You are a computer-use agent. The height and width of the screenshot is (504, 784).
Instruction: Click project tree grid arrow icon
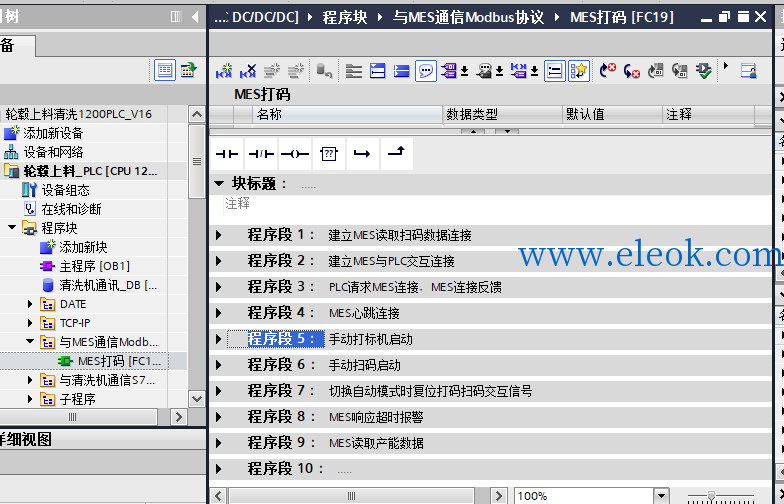tap(189, 70)
